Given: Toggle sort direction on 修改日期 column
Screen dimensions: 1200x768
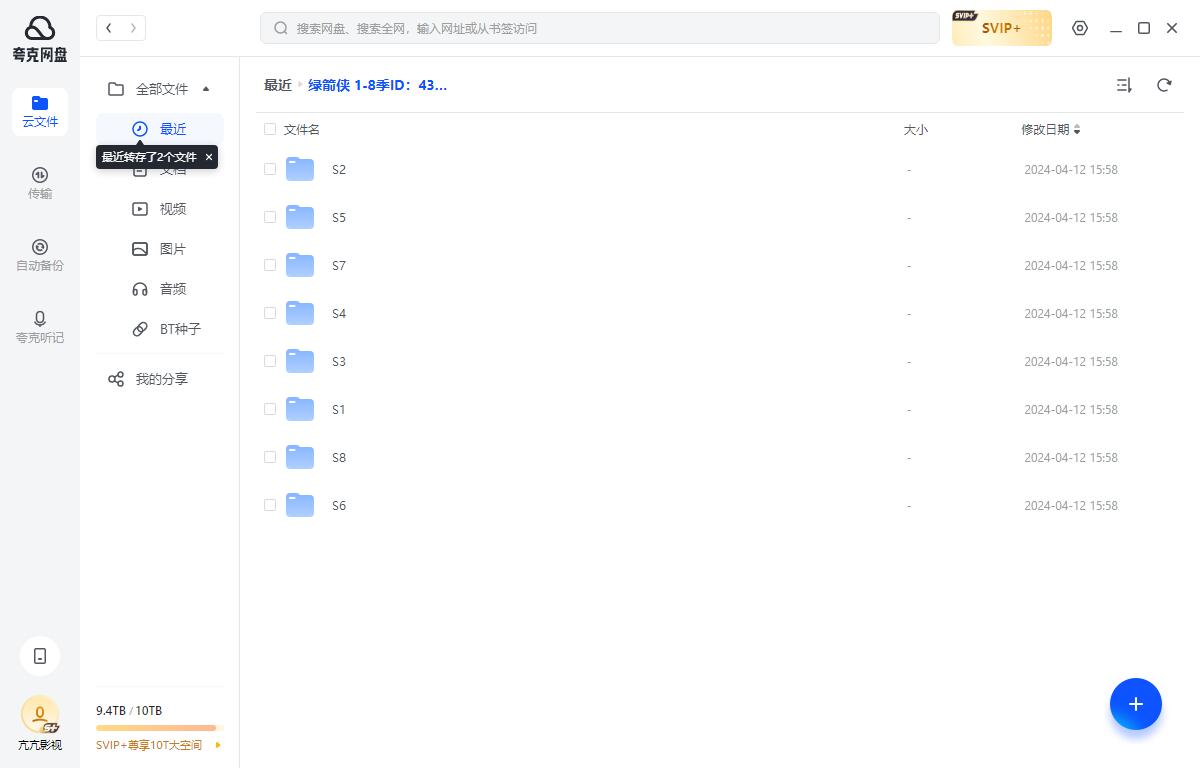Looking at the screenshot, I should coord(1077,130).
